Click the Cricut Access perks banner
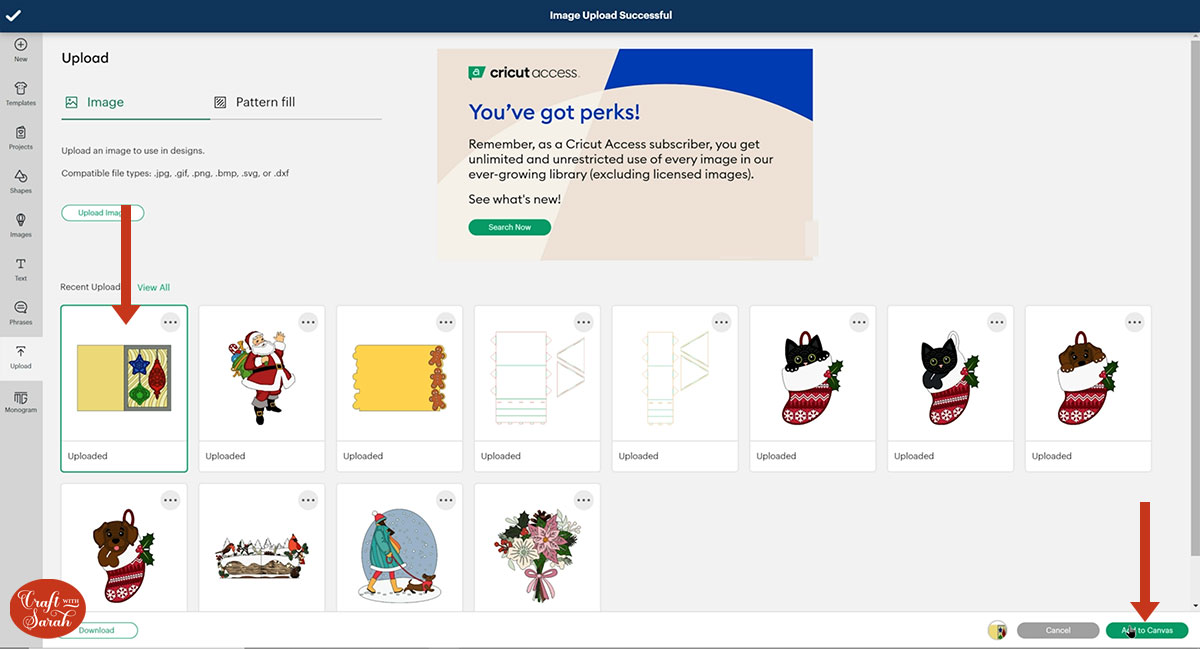1200x649 pixels. pyautogui.click(x=625, y=154)
